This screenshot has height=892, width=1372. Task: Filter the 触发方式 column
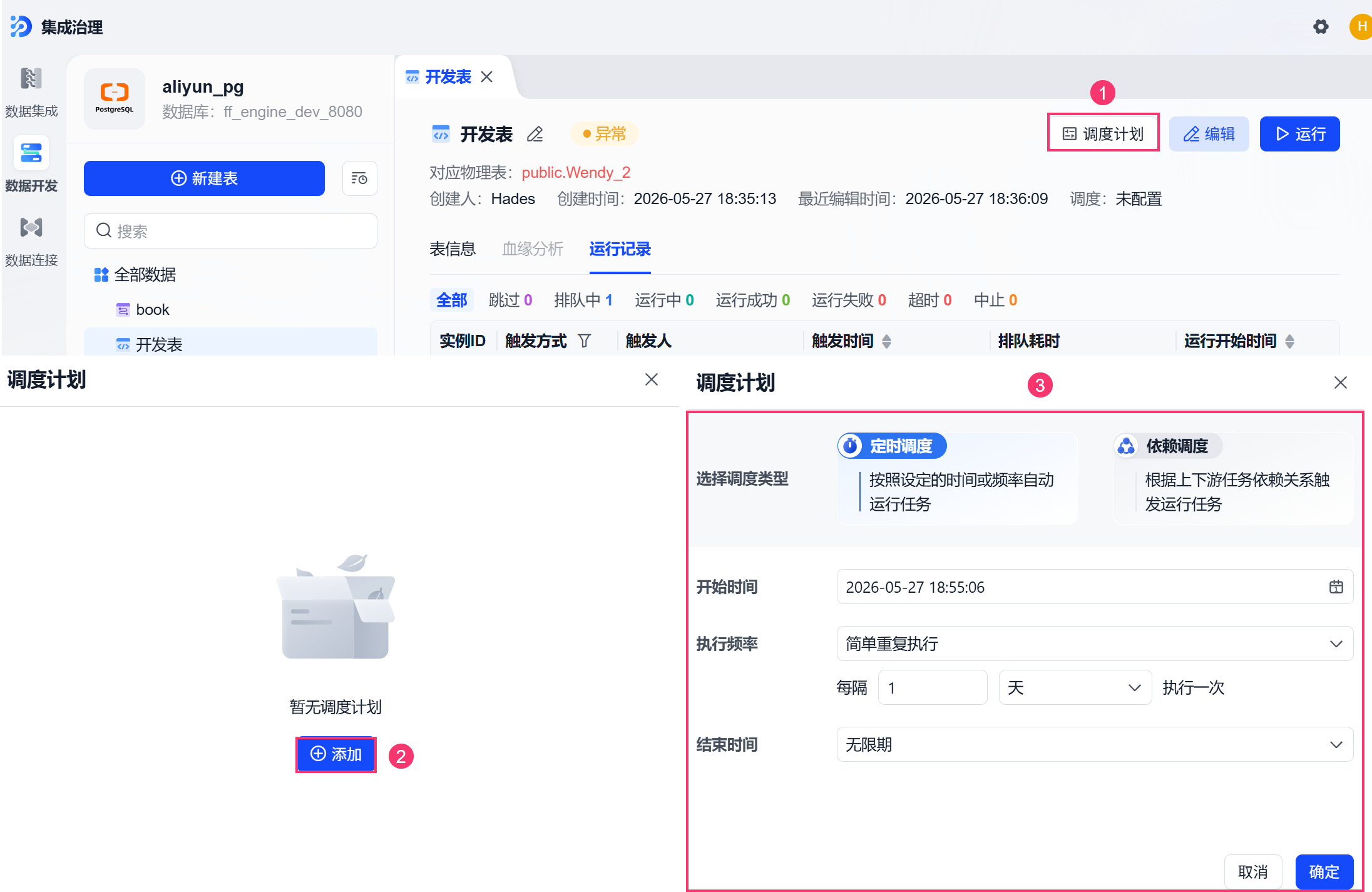(584, 341)
